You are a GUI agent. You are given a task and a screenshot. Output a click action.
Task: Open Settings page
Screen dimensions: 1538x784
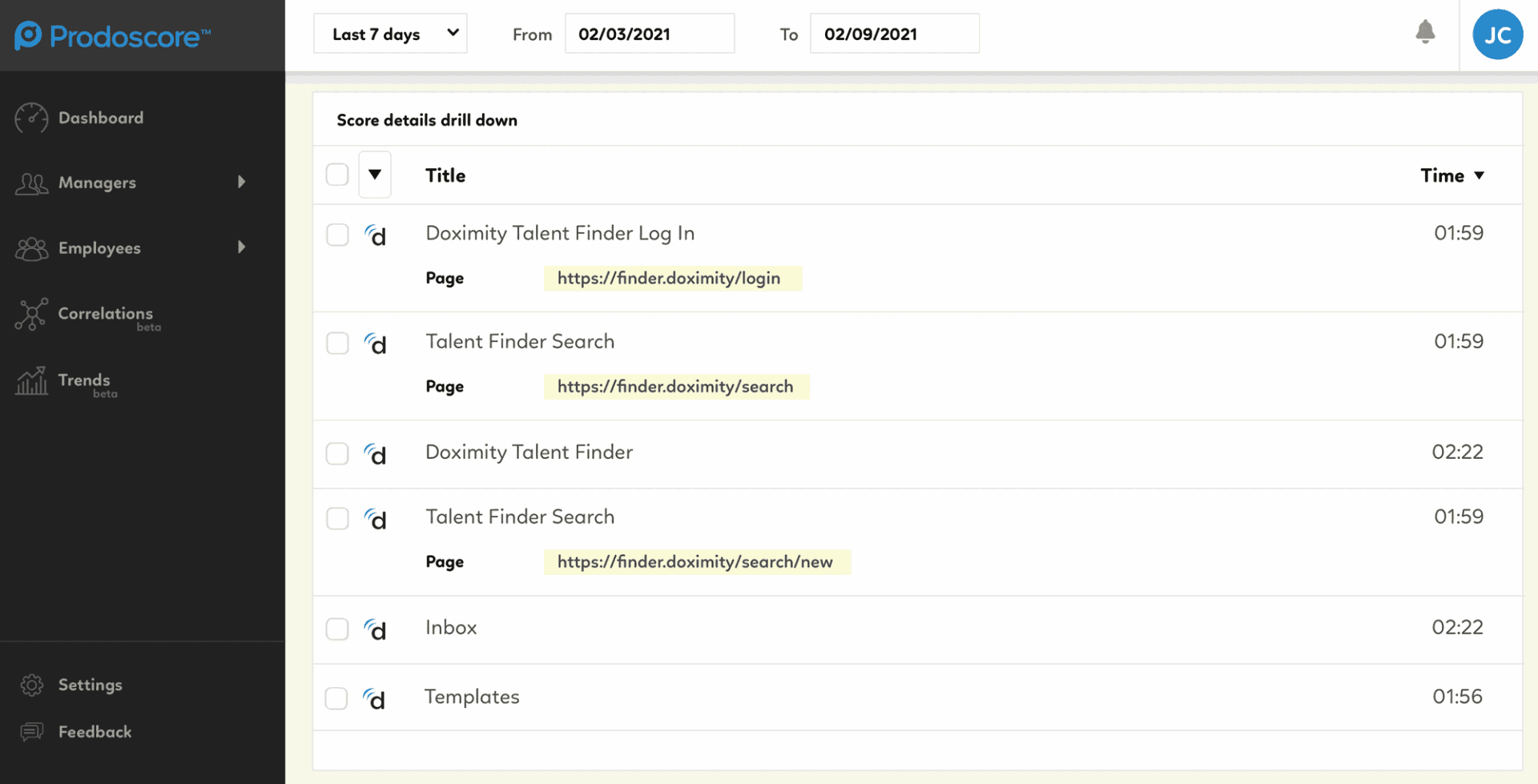[x=91, y=685]
